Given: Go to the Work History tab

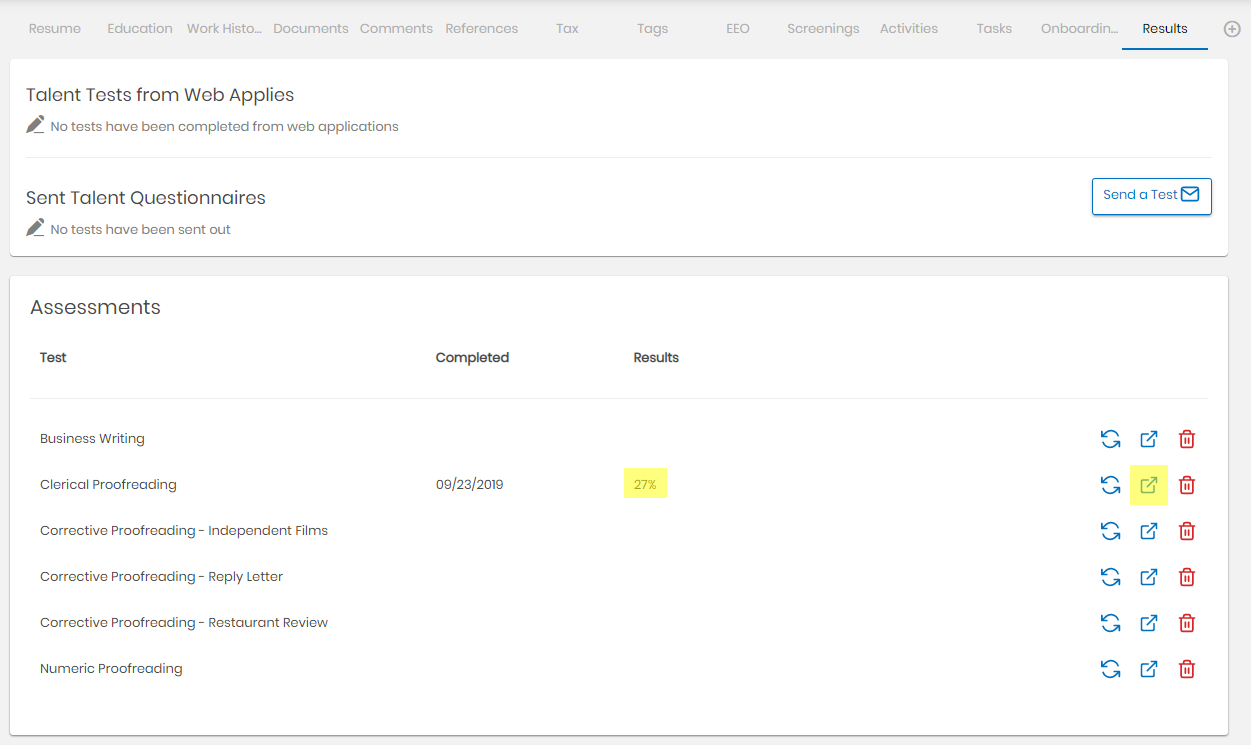Looking at the screenshot, I should pyautogui.click(x=224, y=29).
